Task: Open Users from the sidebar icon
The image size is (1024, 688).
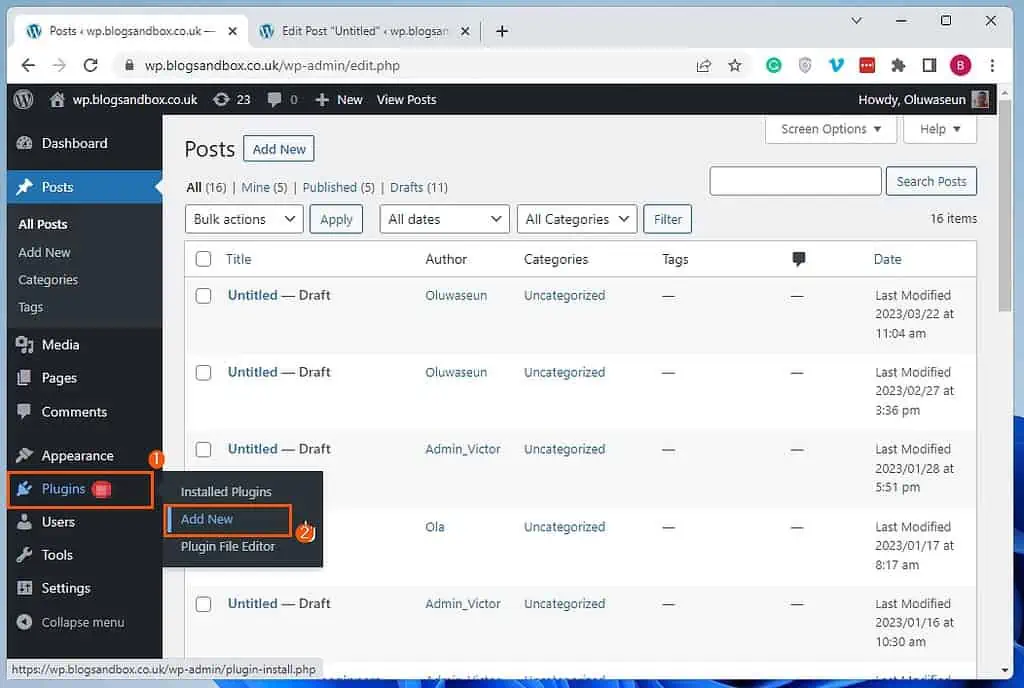Action: coord(24,521)
